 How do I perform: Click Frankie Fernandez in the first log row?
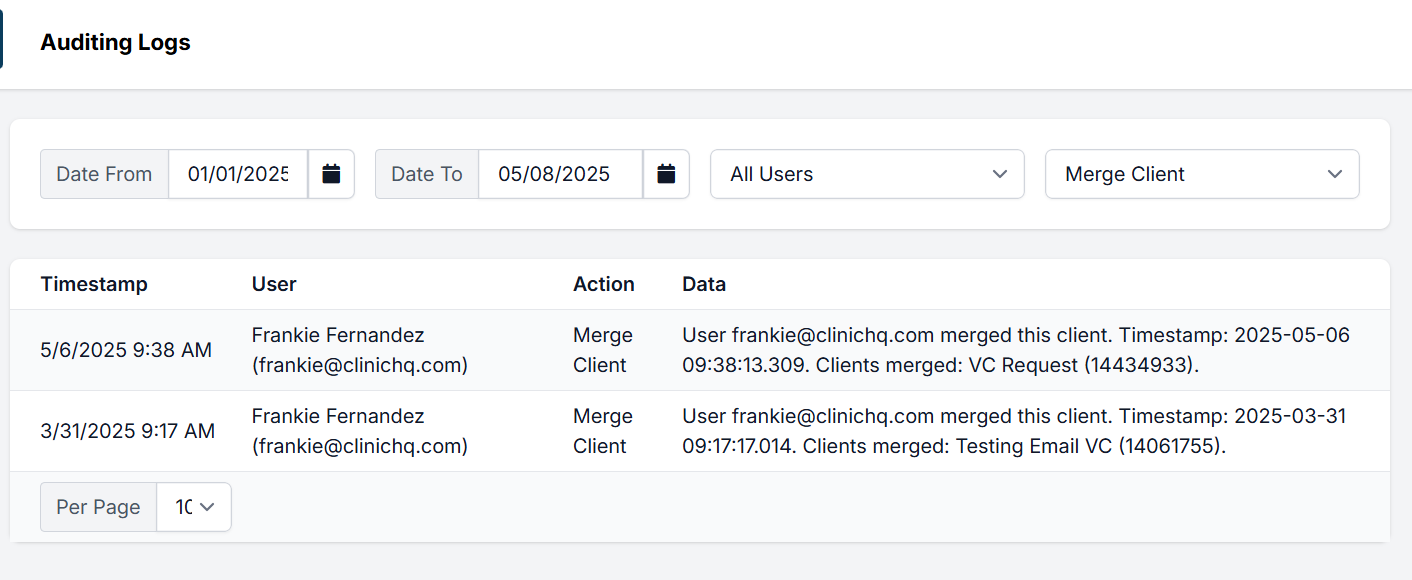coord(338,335)
